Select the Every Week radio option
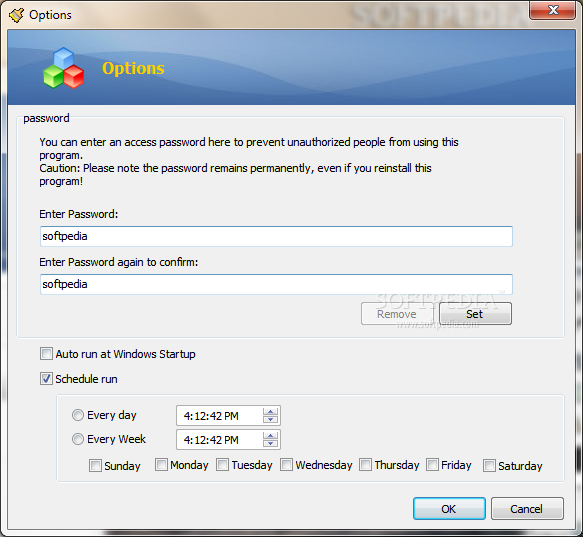This screenshot has width=583, height=537. click(78, 439)
